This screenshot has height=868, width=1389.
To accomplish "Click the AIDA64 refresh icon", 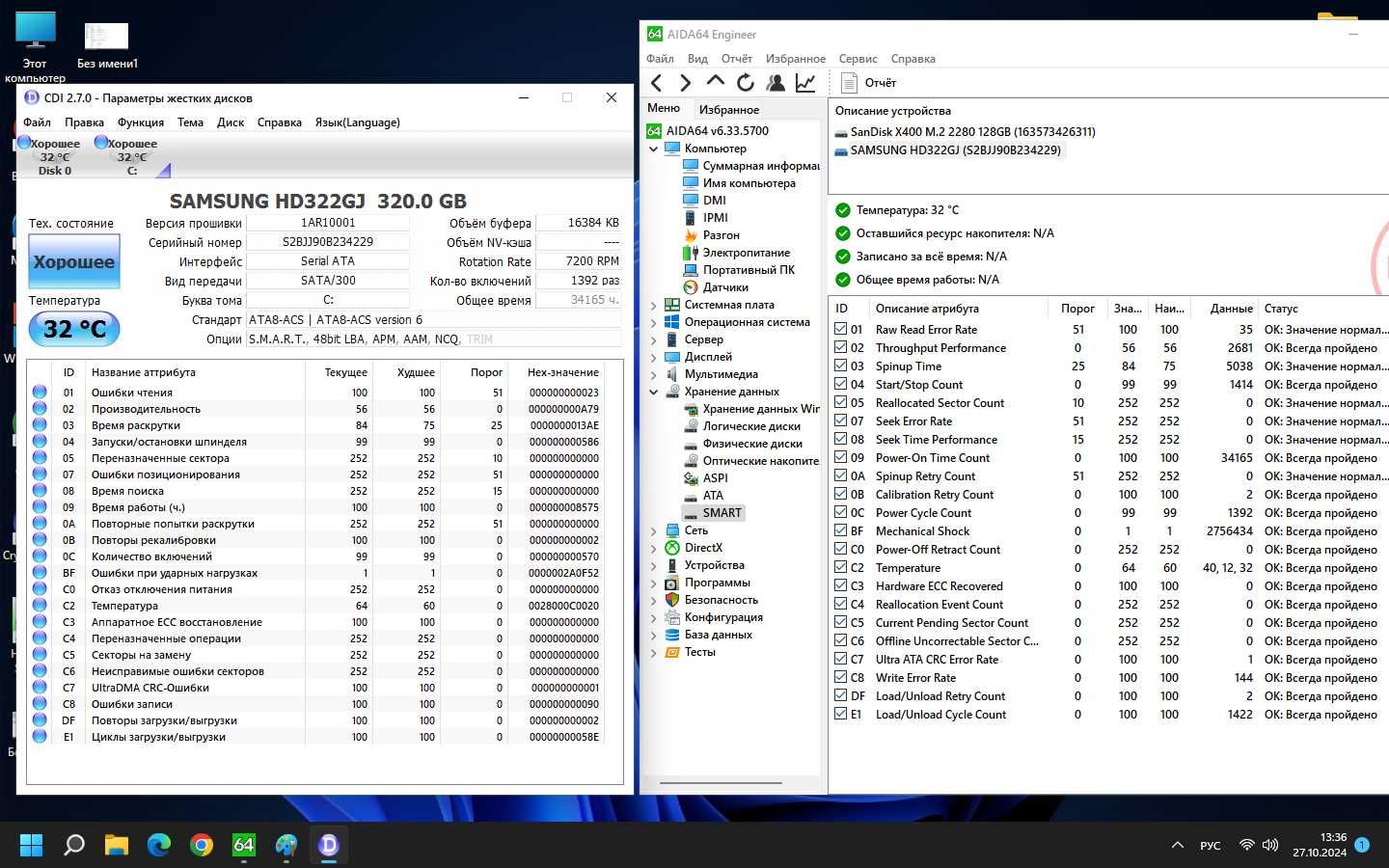I will click(746, 83).
